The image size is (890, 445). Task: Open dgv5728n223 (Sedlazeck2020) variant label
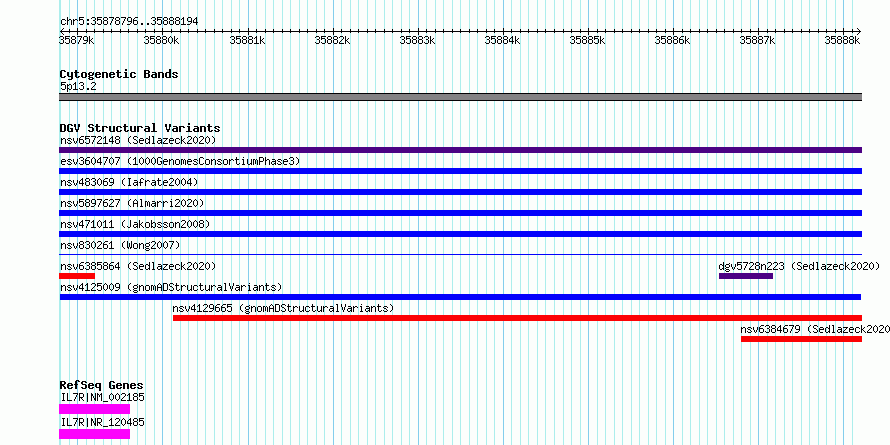point(799,266)
